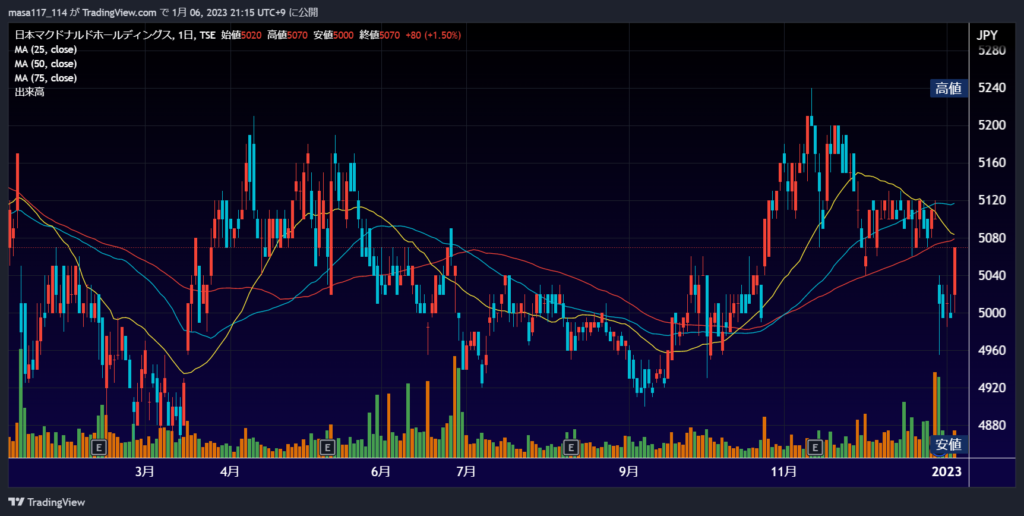Select the 出来高 volume indicator label

[29, 92]
